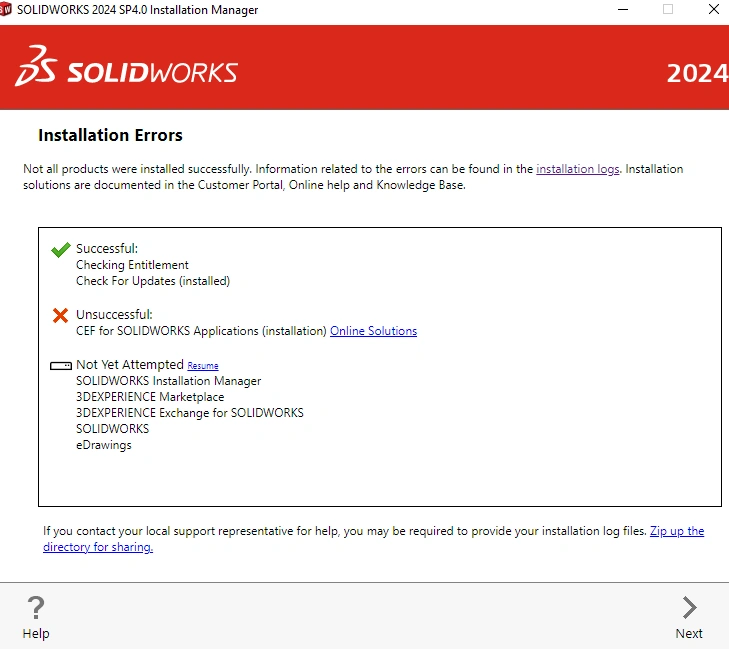Image resolution: width=729 pixels, height=649 pixels.
Task: Click the green checkmark beside Successful
Action: 61,250
